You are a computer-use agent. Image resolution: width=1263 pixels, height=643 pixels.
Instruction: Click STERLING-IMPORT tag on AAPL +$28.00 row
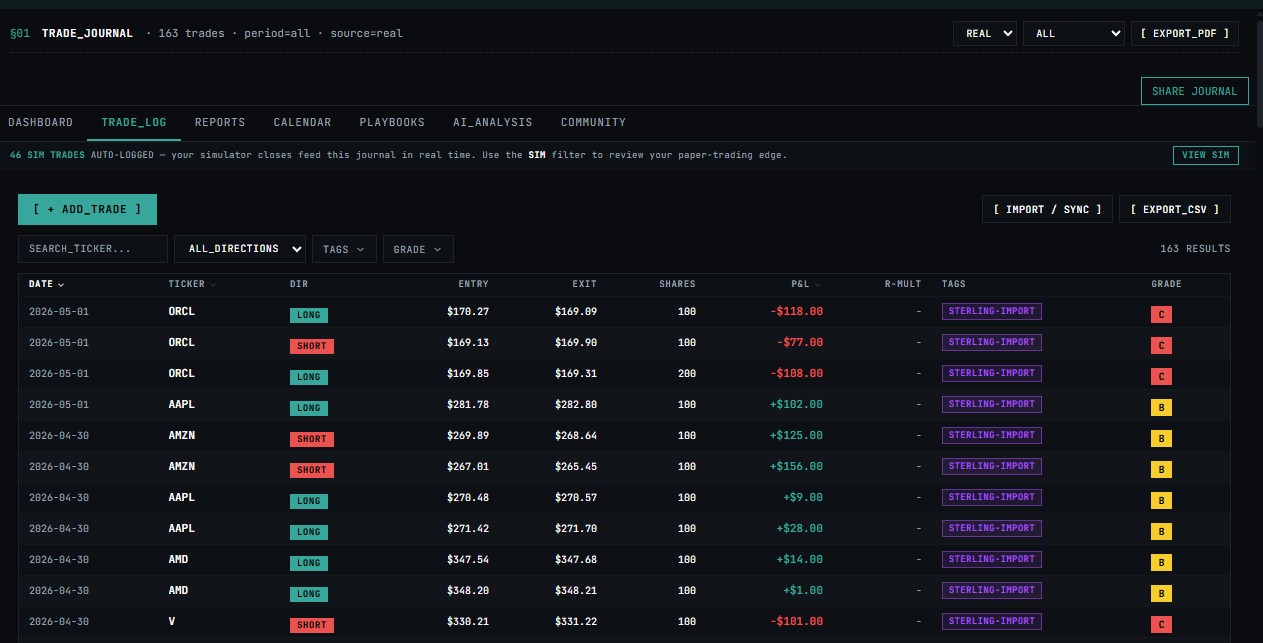[992, 528]
